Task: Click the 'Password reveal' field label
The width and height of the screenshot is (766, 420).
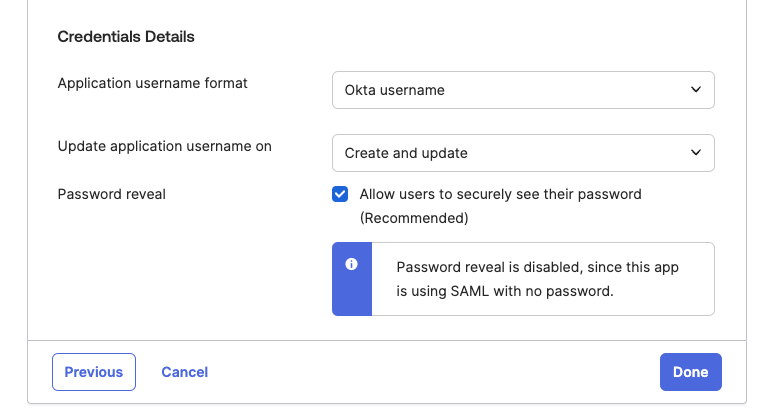Action: [x=112, y=194]
